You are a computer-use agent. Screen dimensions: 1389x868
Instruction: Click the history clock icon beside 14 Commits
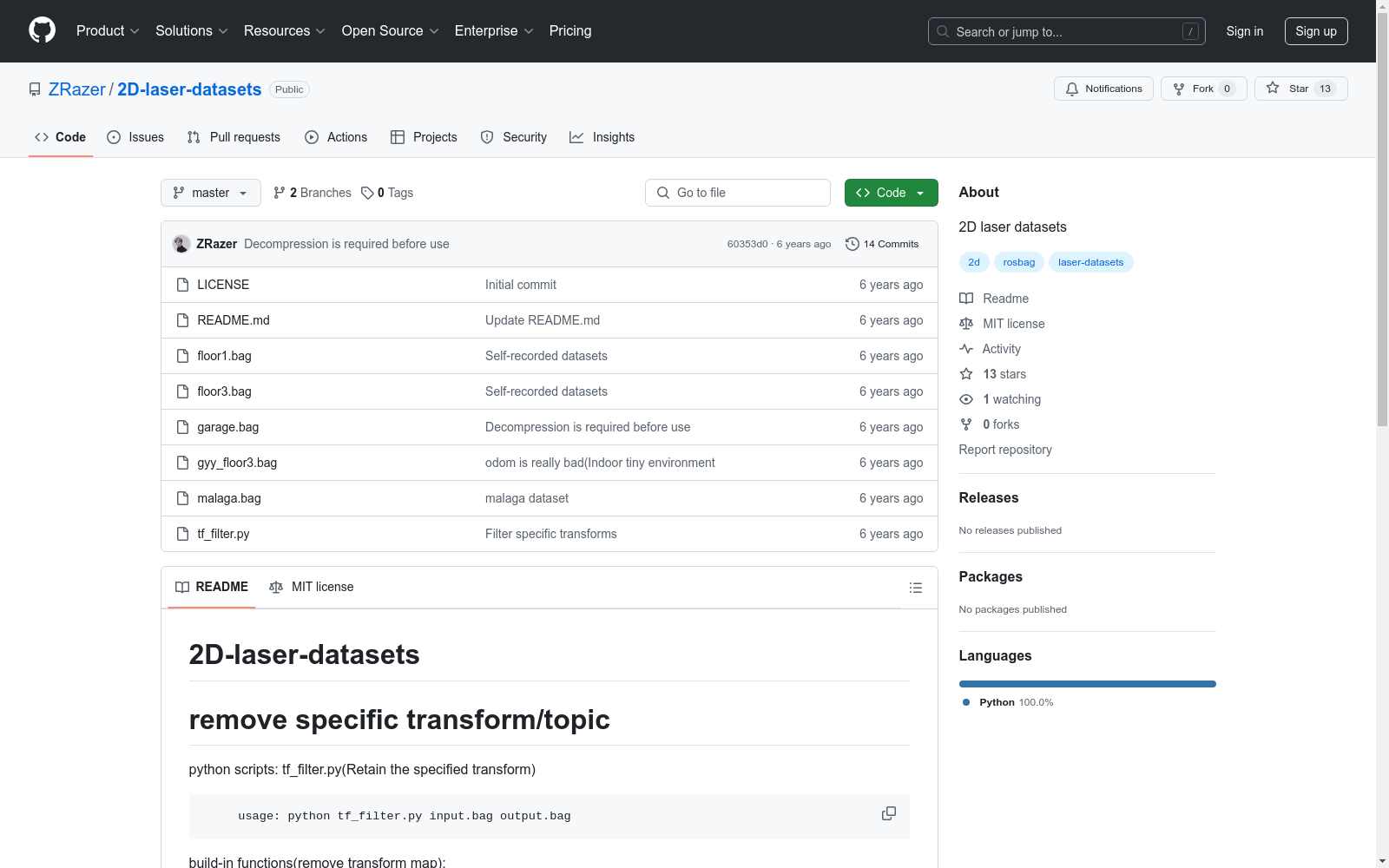852,244
